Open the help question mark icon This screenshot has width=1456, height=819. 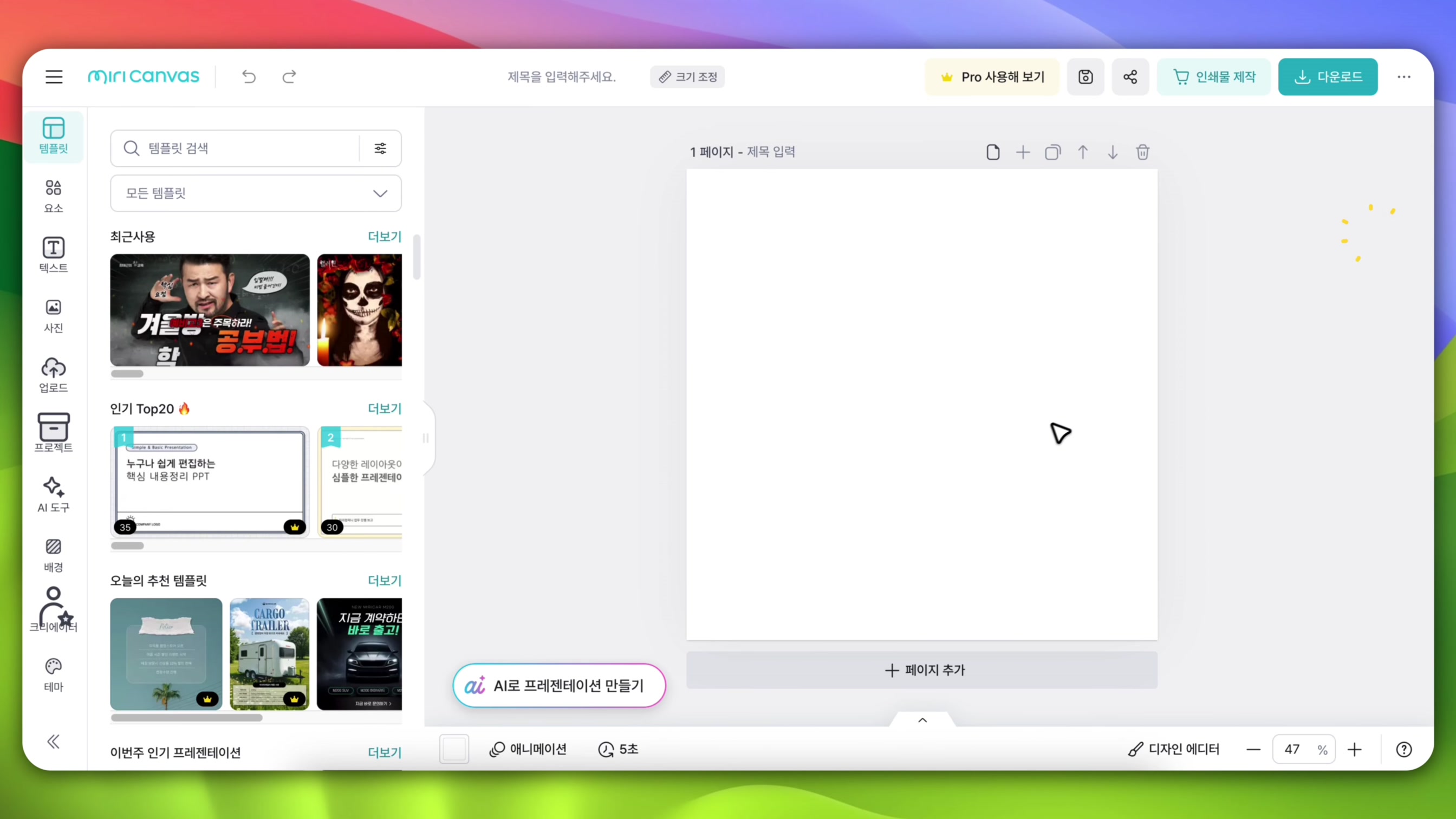pyautogui.click(x=1404, y=750)
